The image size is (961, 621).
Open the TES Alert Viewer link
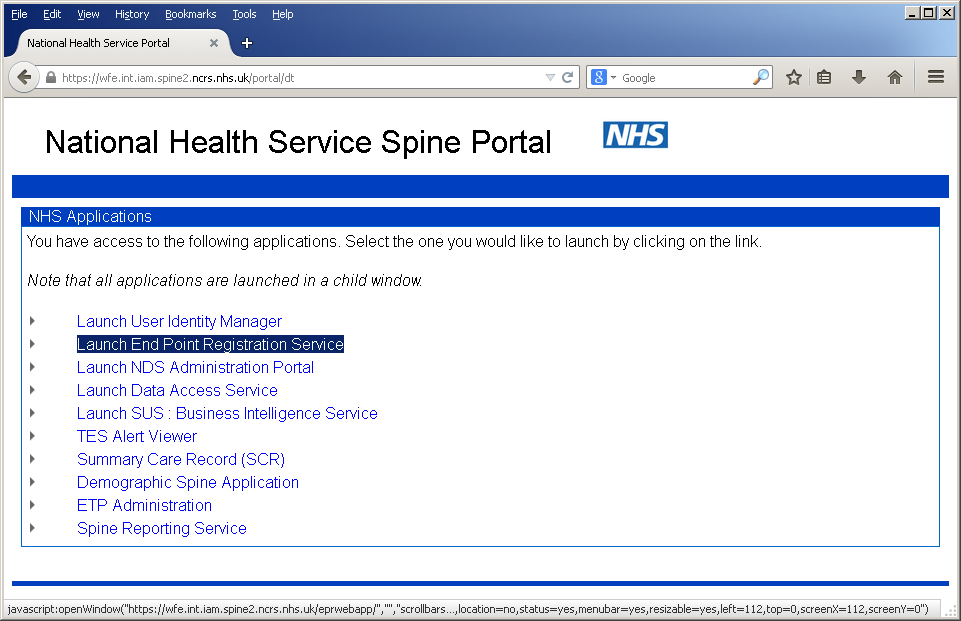coord(137,436)
